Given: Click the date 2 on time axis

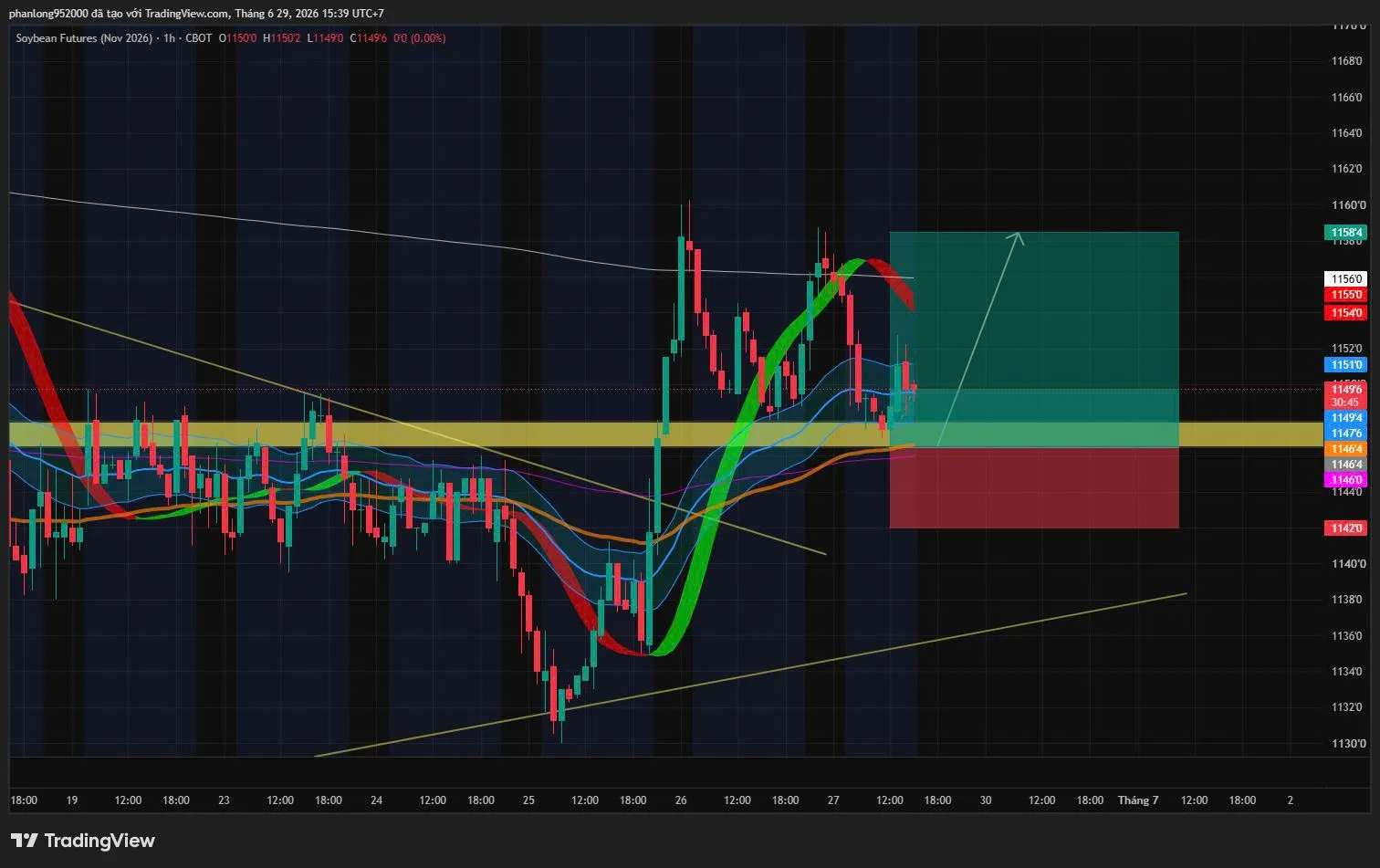Looking at the screenshot, I should click(1291, 800).
